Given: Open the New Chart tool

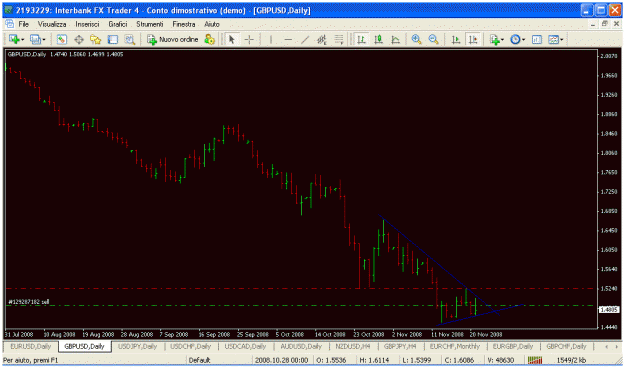Looking at the screenshot, I should [x=14, y=39].
